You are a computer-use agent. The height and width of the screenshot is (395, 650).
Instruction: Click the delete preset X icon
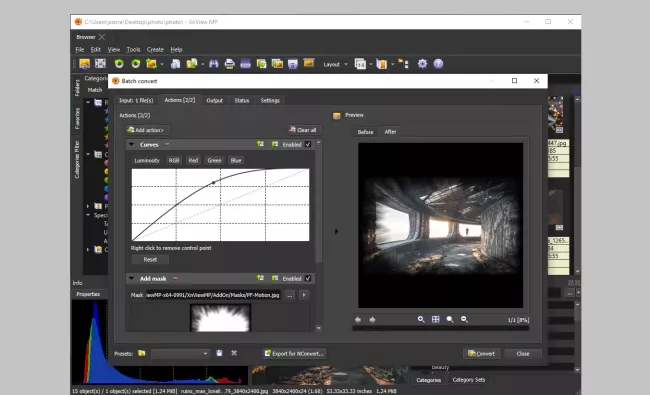(234, 353)
